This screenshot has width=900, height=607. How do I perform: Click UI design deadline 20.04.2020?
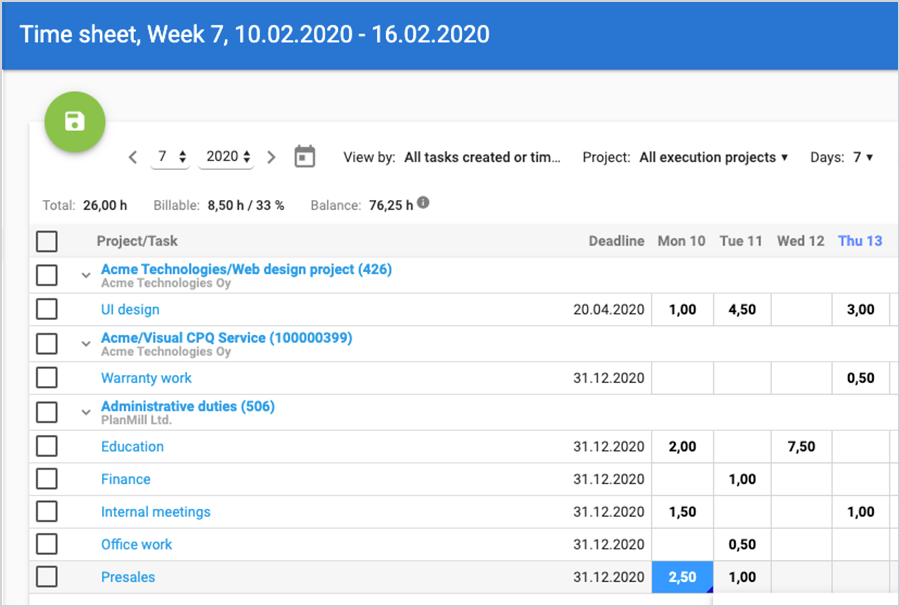608,309
